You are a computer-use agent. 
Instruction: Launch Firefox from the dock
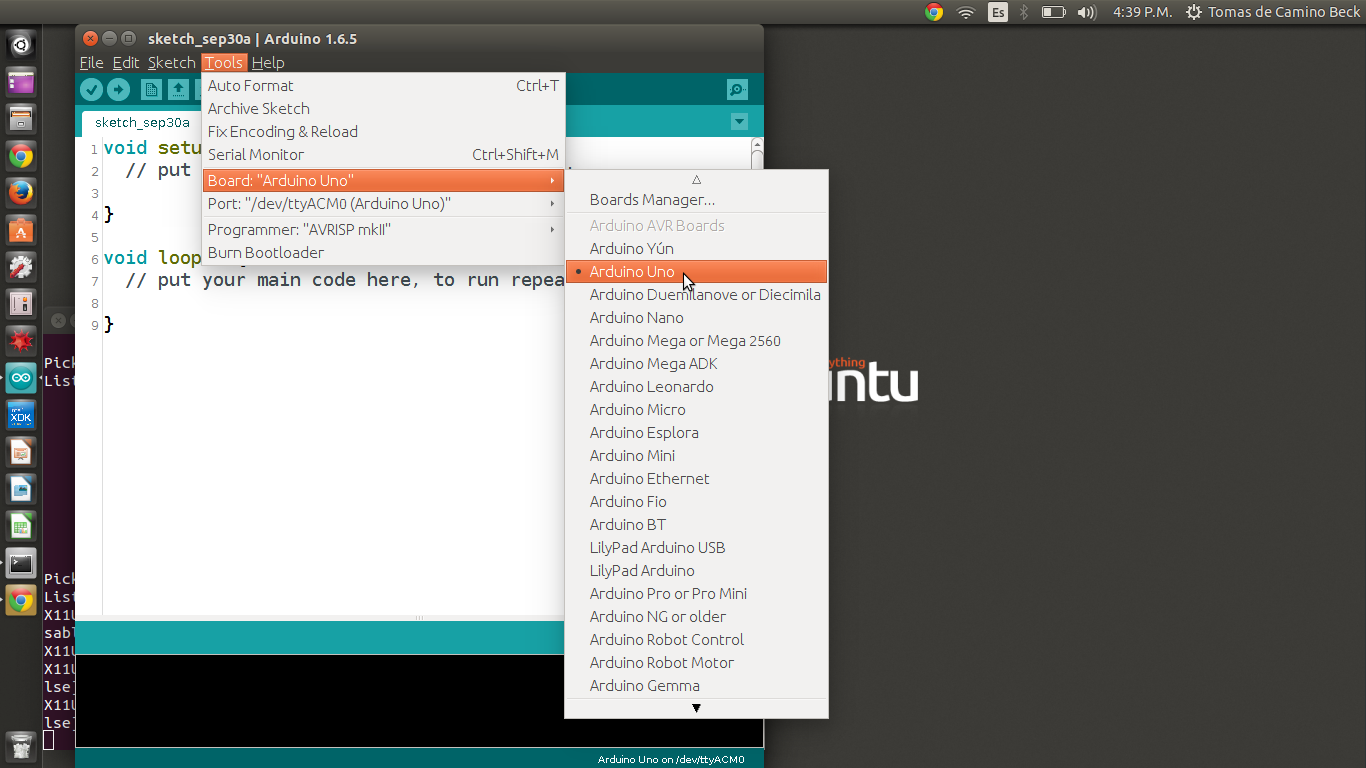click(21, 193)
